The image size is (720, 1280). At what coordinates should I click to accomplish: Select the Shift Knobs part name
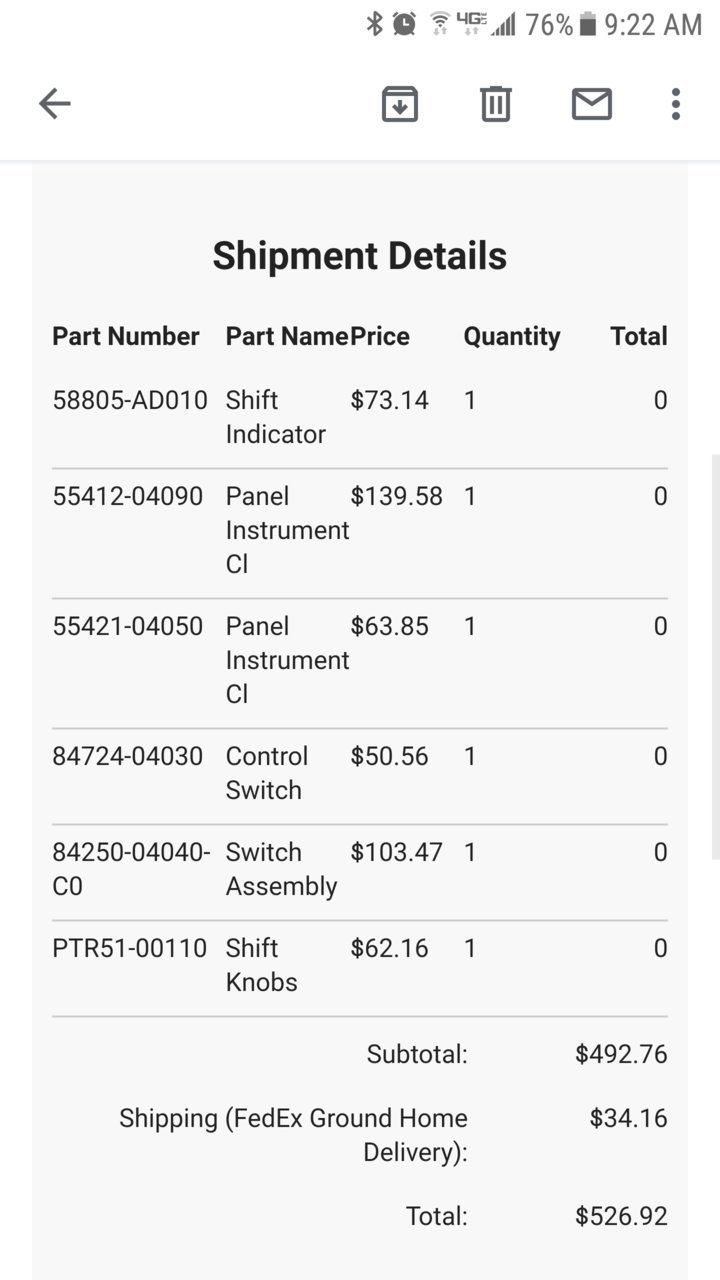[262, 965]
